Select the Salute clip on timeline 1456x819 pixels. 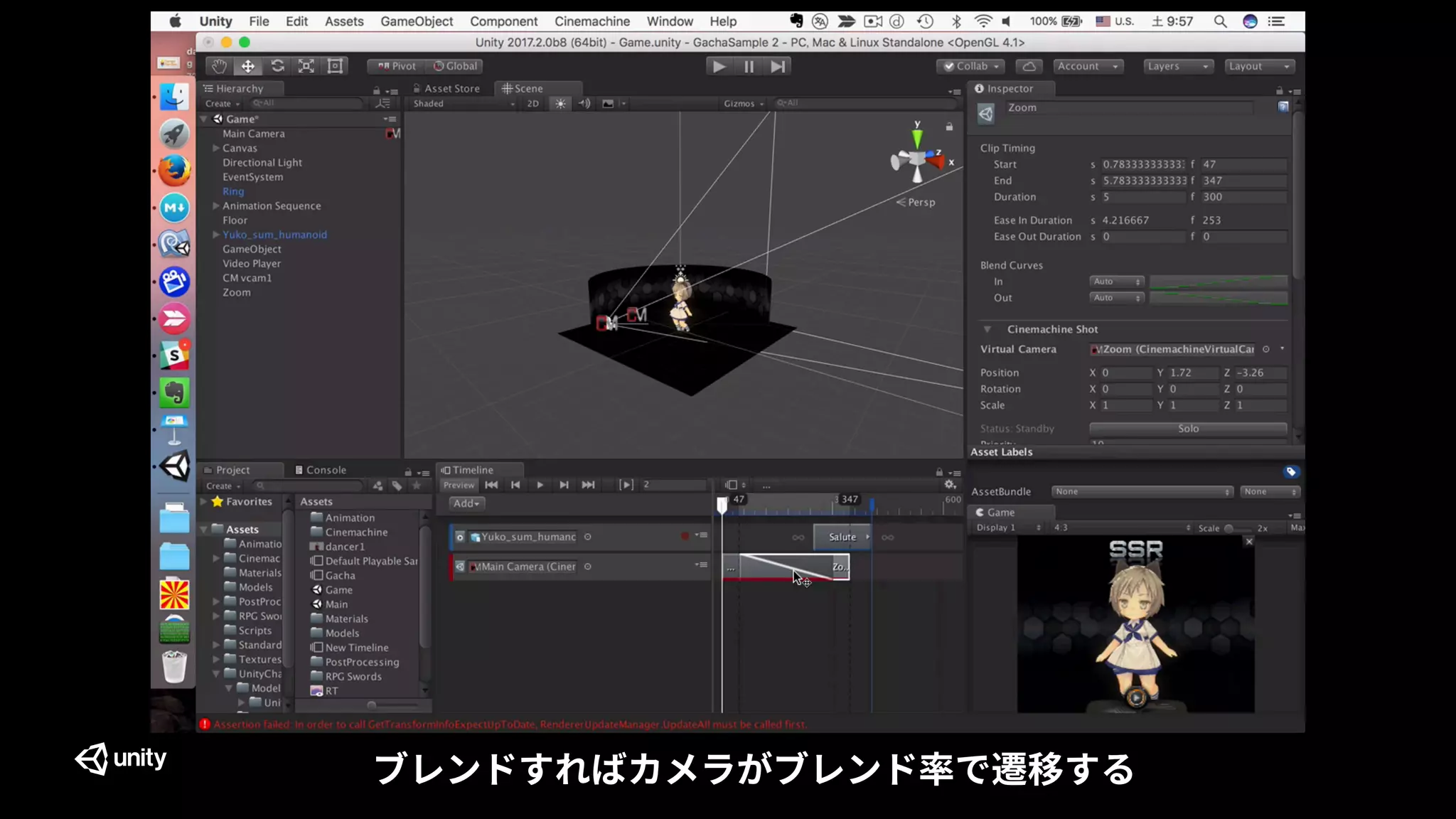click(842, 537)
